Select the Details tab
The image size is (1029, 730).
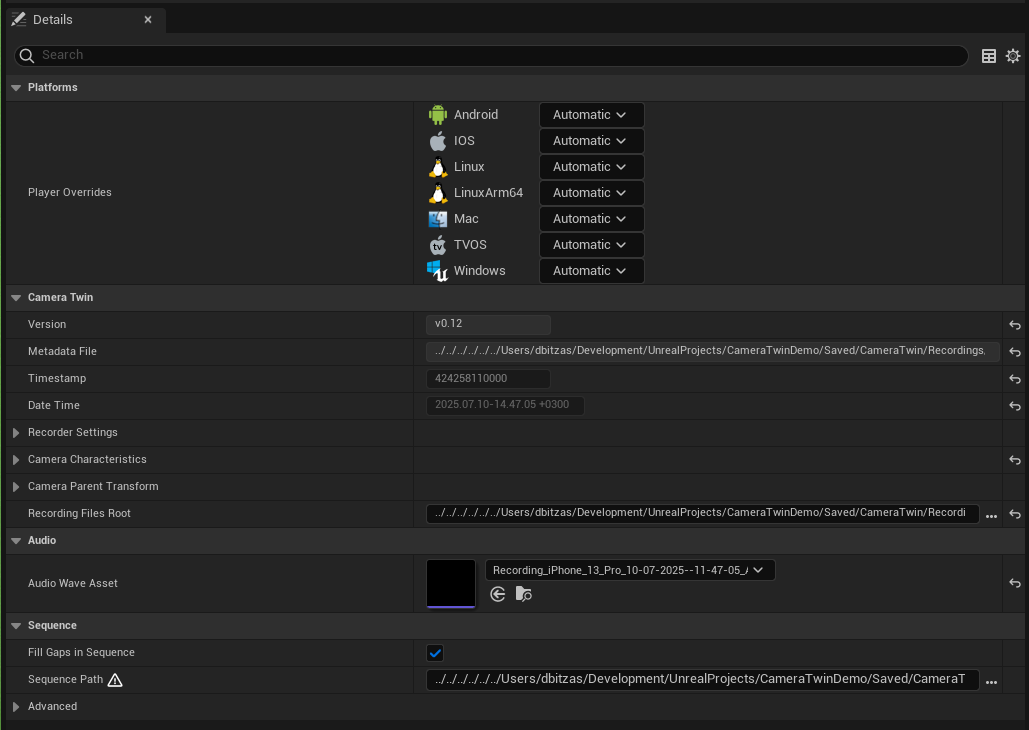53,20
